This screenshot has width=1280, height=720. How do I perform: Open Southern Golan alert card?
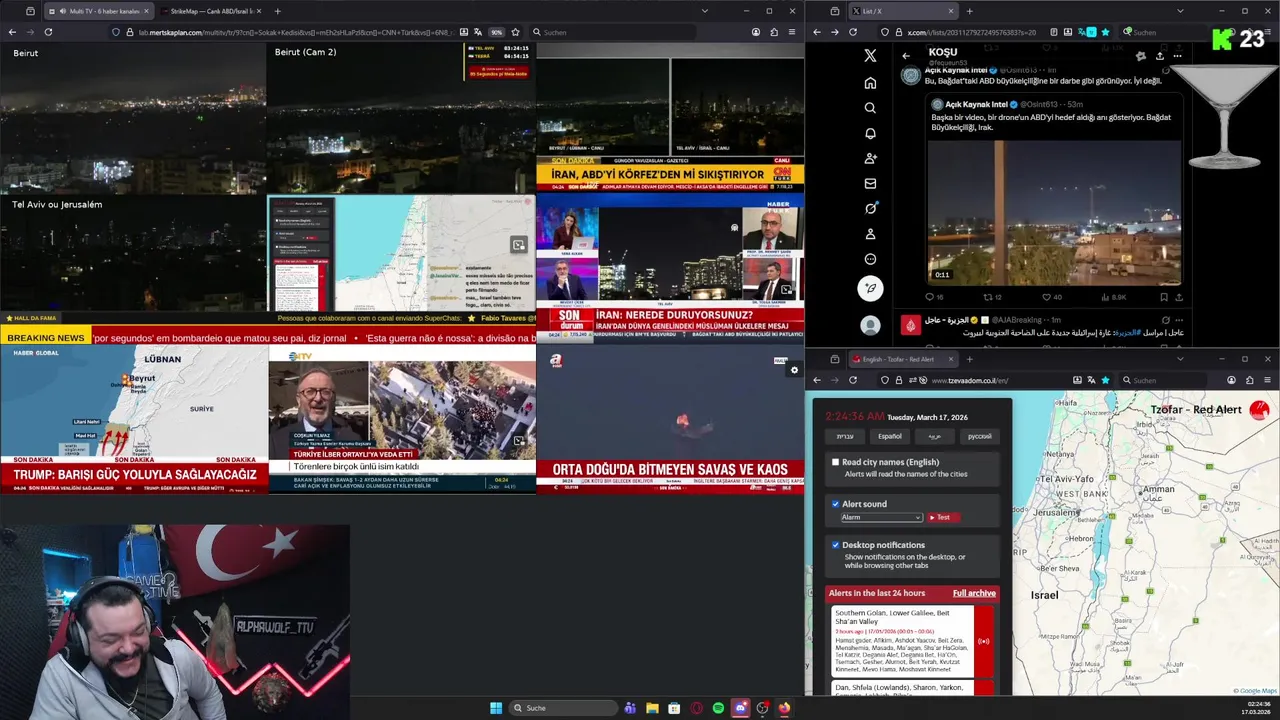912,642
